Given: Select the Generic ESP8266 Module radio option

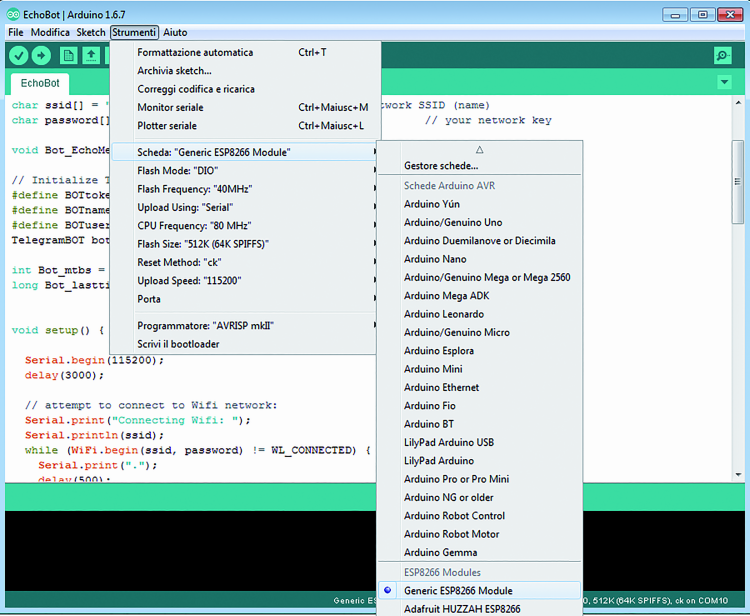Looking at the screenshot, I should click(457, 591).
